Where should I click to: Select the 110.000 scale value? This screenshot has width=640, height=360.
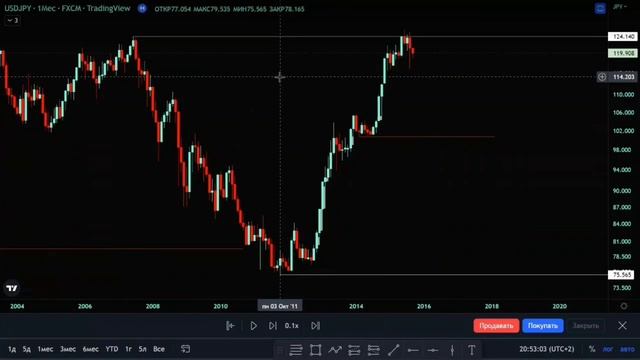(x=623, y=94)
